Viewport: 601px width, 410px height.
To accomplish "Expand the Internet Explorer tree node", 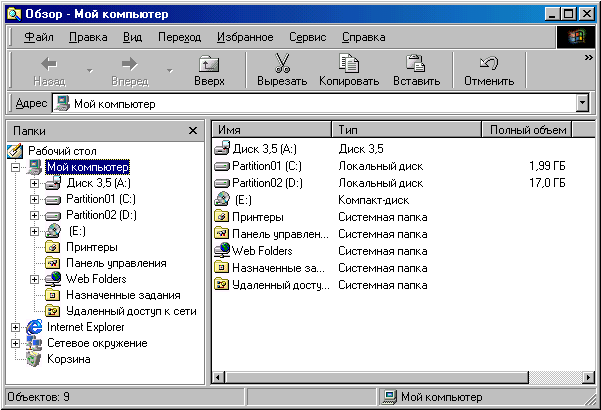I will coord(16,327).
